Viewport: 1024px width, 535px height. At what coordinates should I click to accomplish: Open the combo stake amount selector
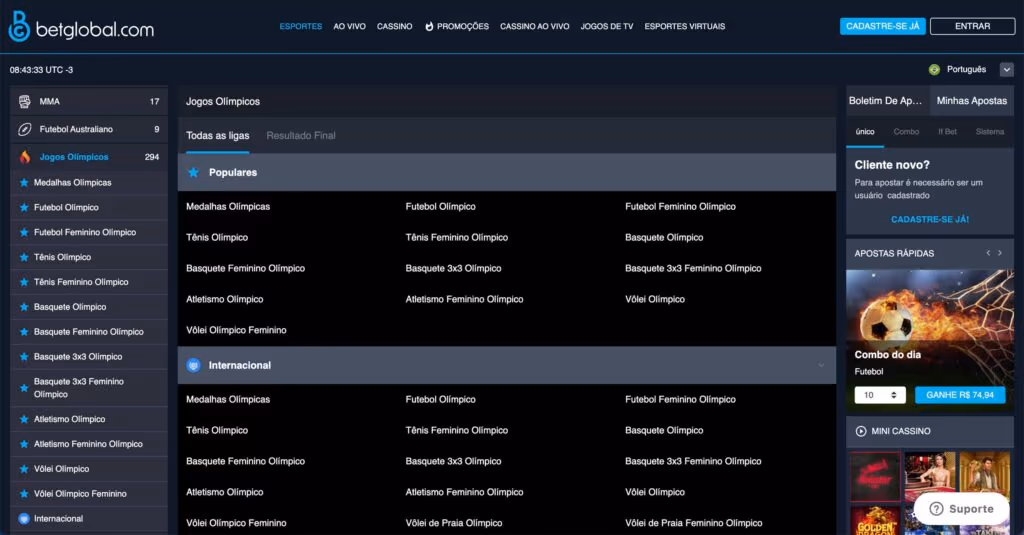(x=880, y=395)
